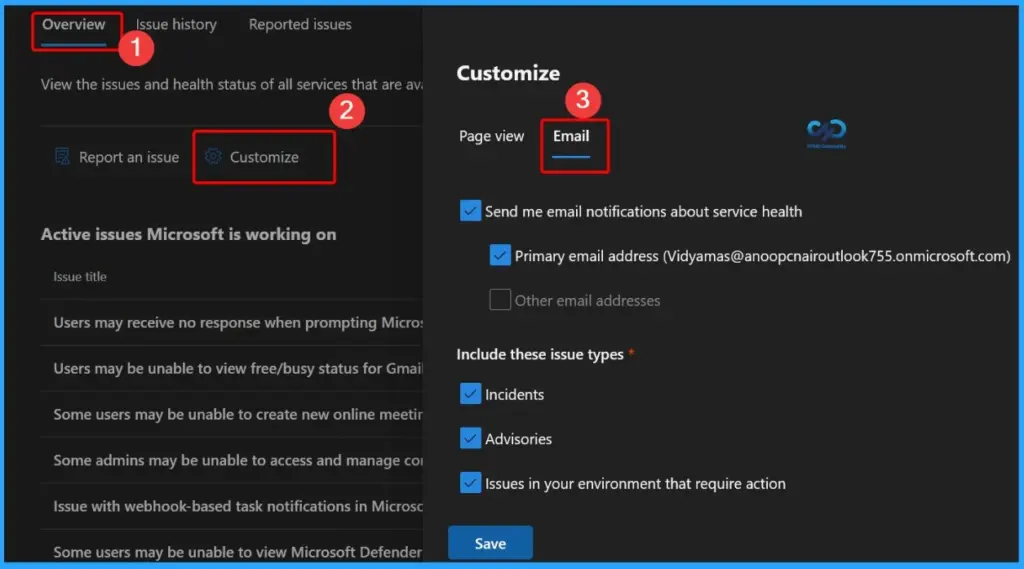Select the Page view tab in Customize
The image size is (1024, 569).
pos(491,136)
